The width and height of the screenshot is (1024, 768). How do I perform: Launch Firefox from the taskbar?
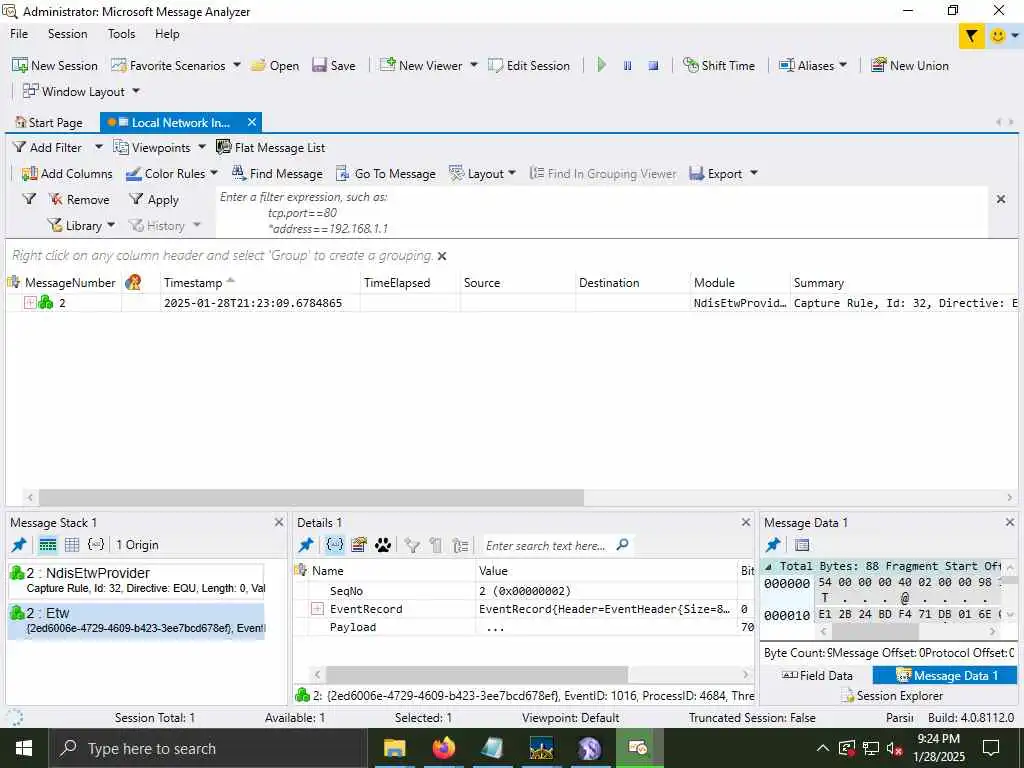tap(443, 748)
